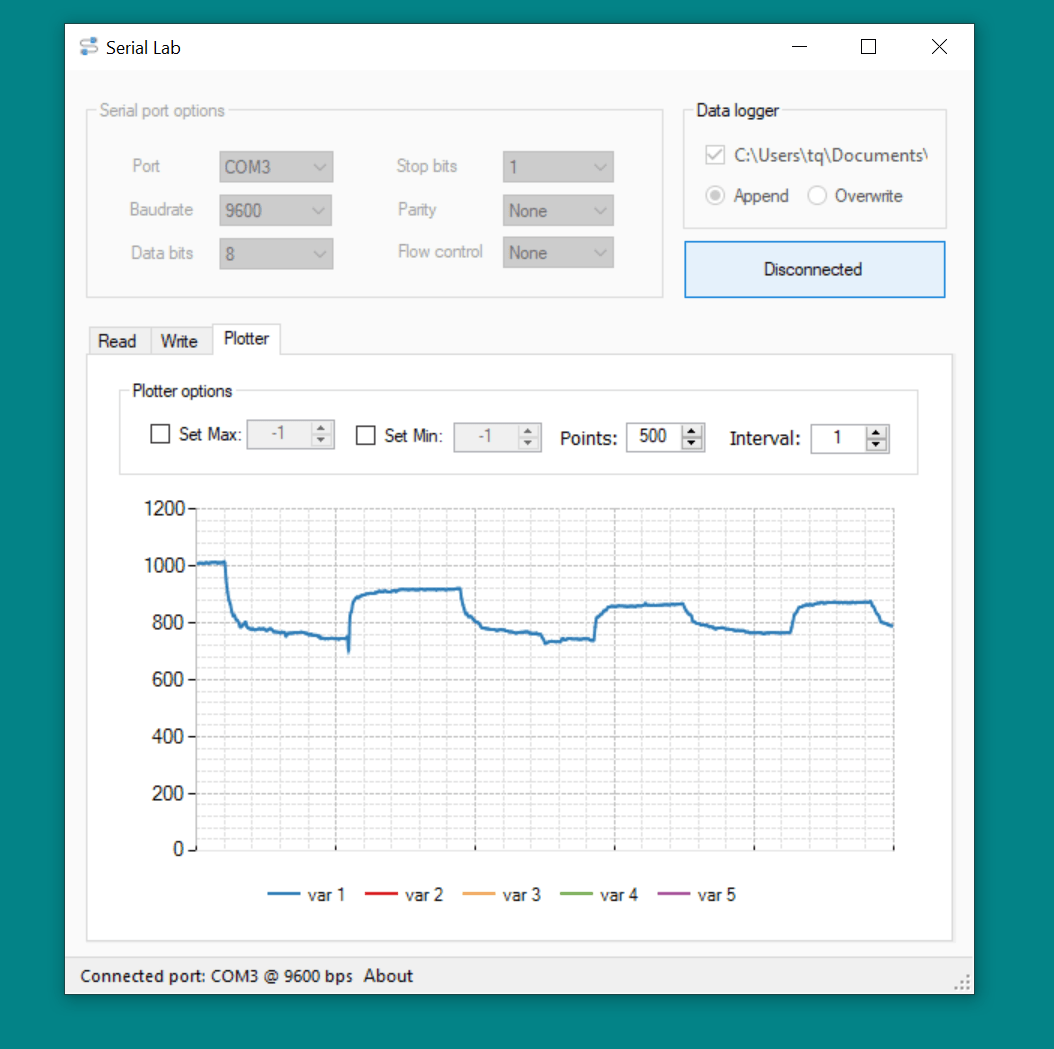Viewport: 1054px width, 1049px height.
Task: Decrease Interval value with down arrow
Action: 876,446
